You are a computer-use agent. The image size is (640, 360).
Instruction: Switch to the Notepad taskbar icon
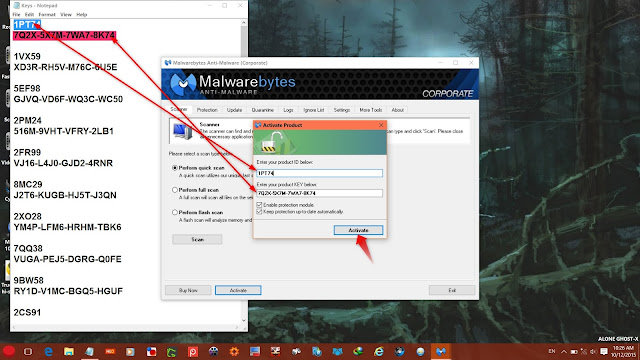pos(89,351)
